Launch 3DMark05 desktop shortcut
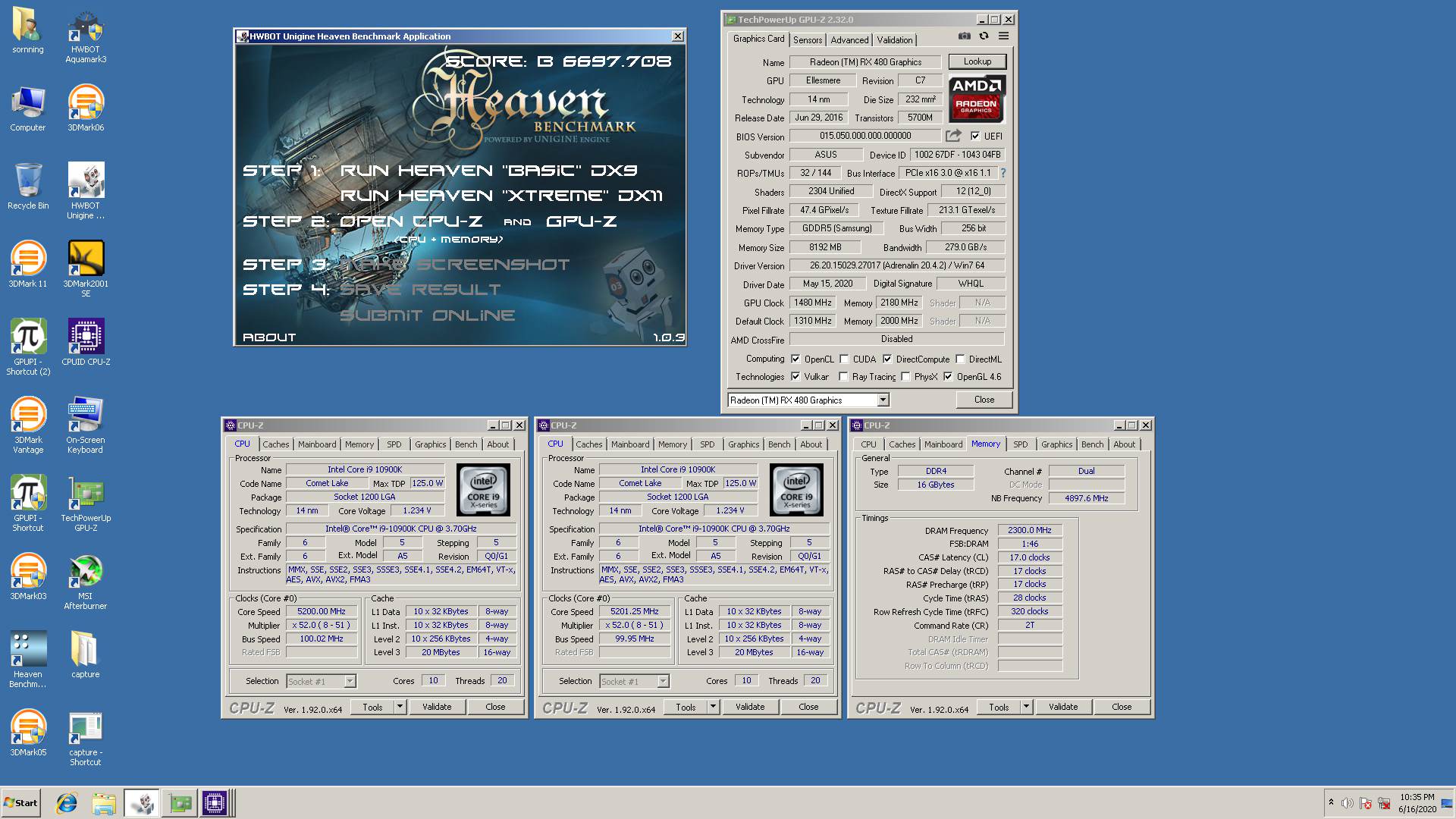1456x819 pixels. click(28, 734)
